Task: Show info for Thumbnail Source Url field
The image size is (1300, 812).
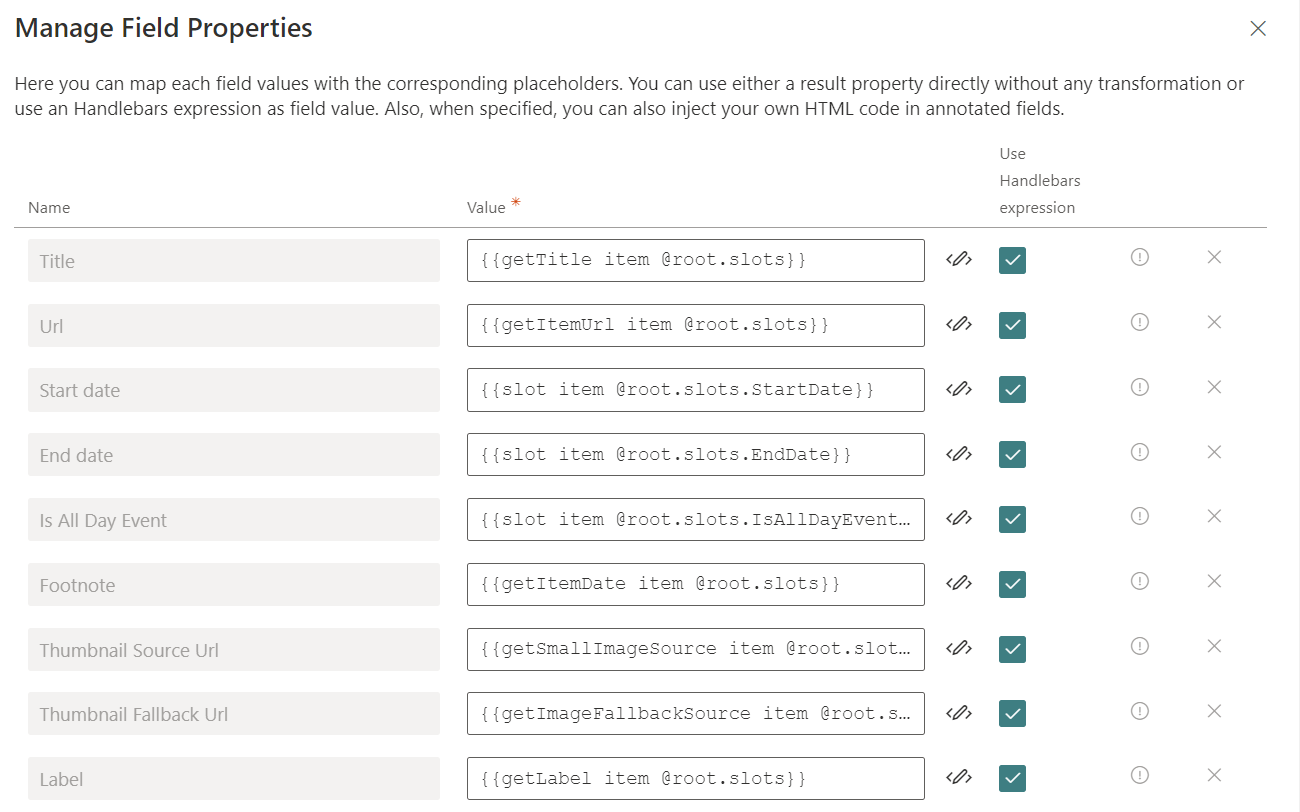Action: 1139,646
